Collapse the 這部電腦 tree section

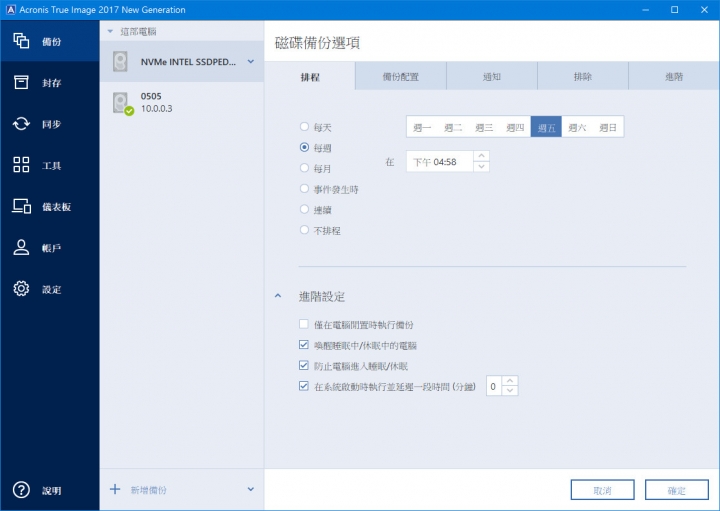point(110,31)
